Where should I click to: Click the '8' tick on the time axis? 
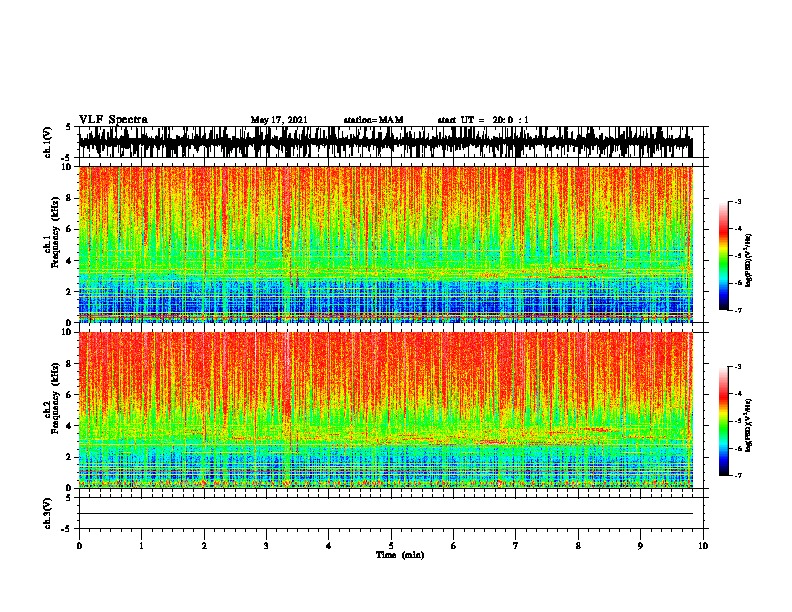[x=578, y=546]
